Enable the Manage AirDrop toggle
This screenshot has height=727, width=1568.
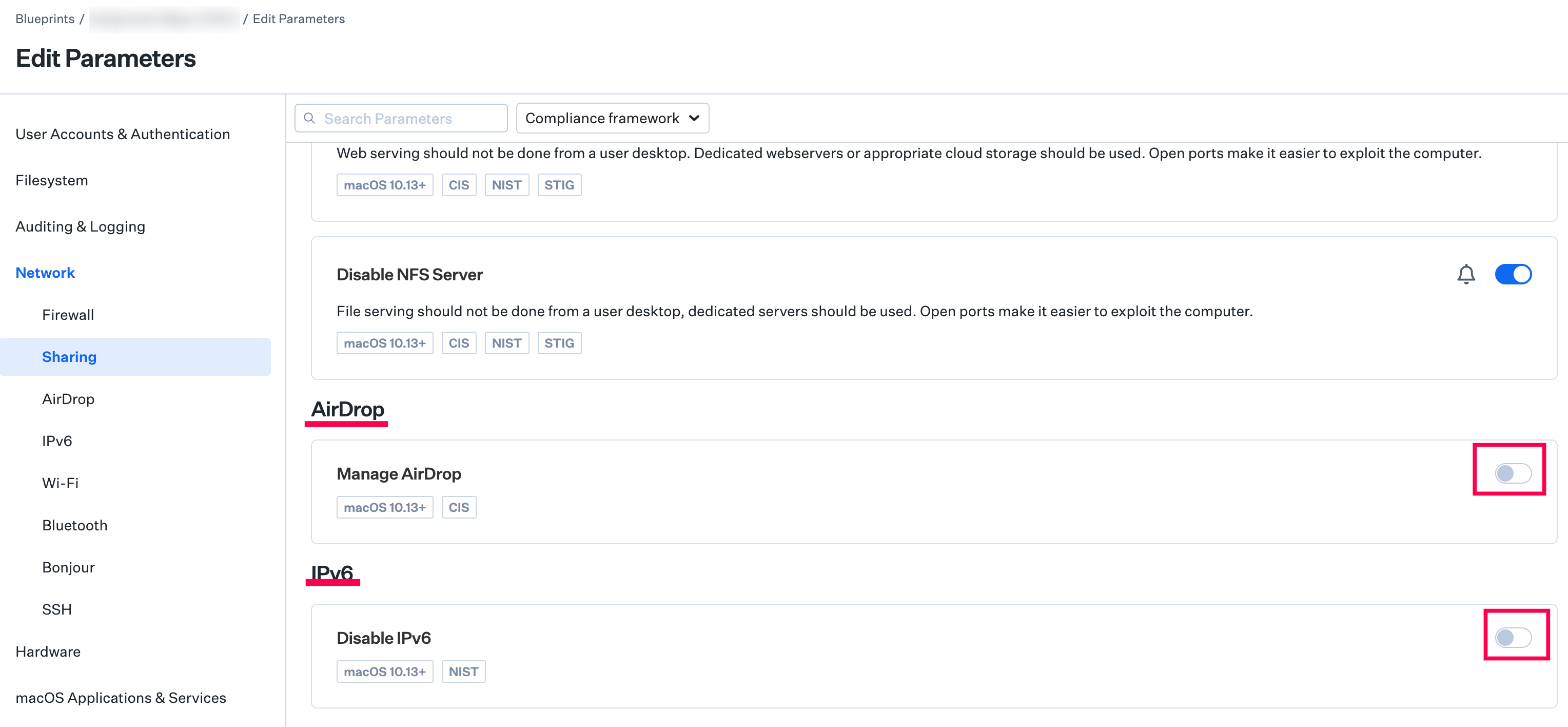(x=1513, y=473)
